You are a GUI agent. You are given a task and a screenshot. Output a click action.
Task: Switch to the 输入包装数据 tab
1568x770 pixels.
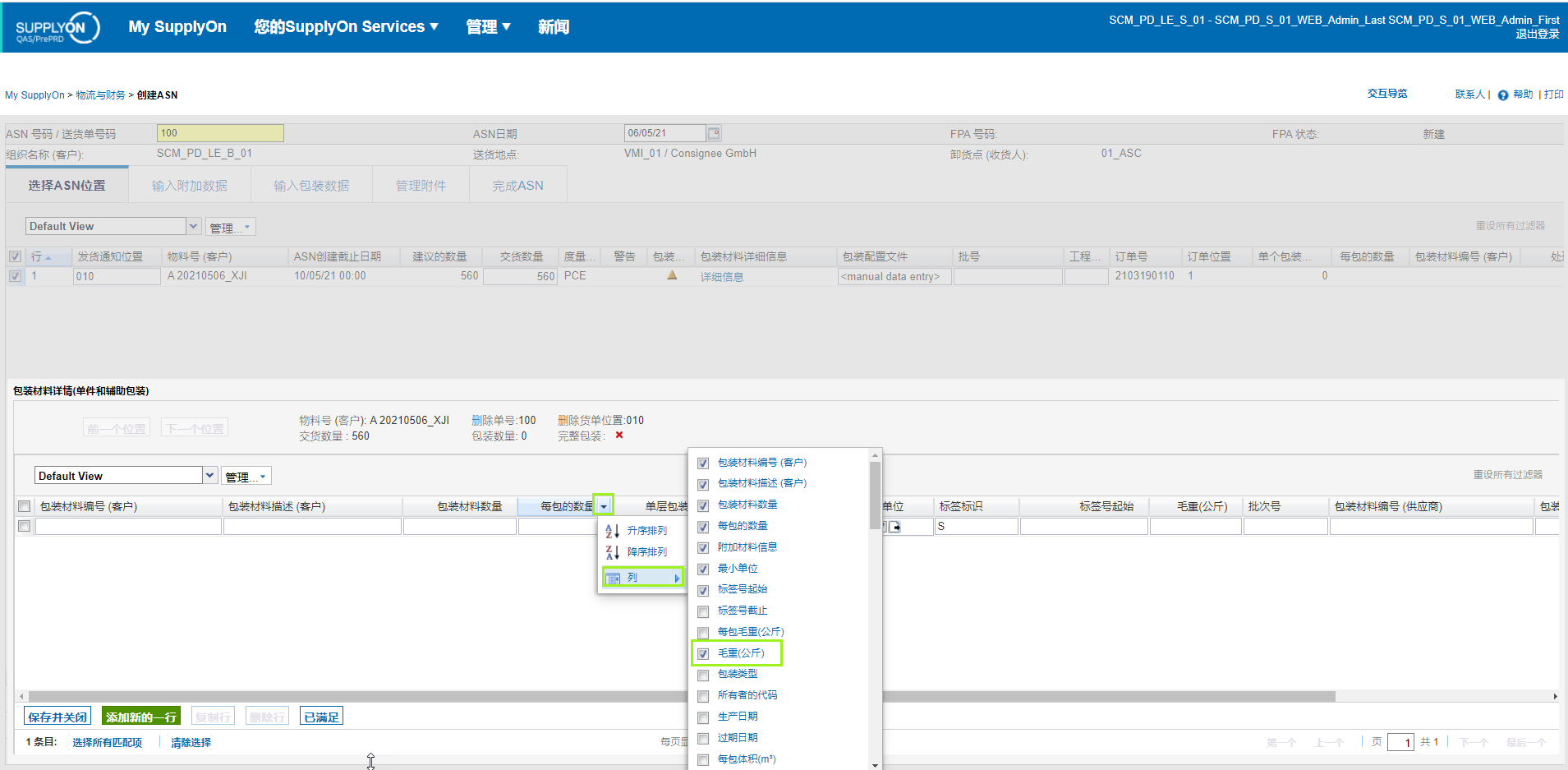coord(312,186)
